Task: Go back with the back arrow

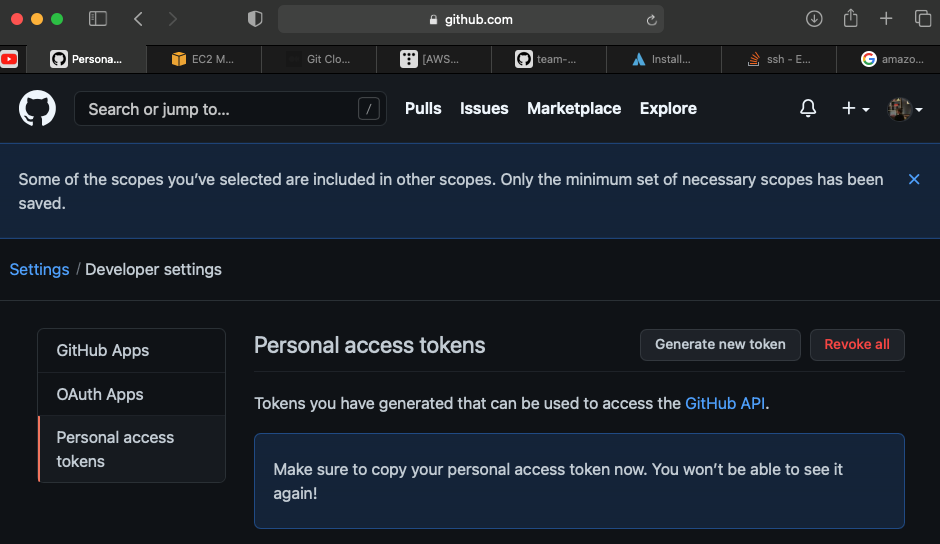Action: point(138,19)
